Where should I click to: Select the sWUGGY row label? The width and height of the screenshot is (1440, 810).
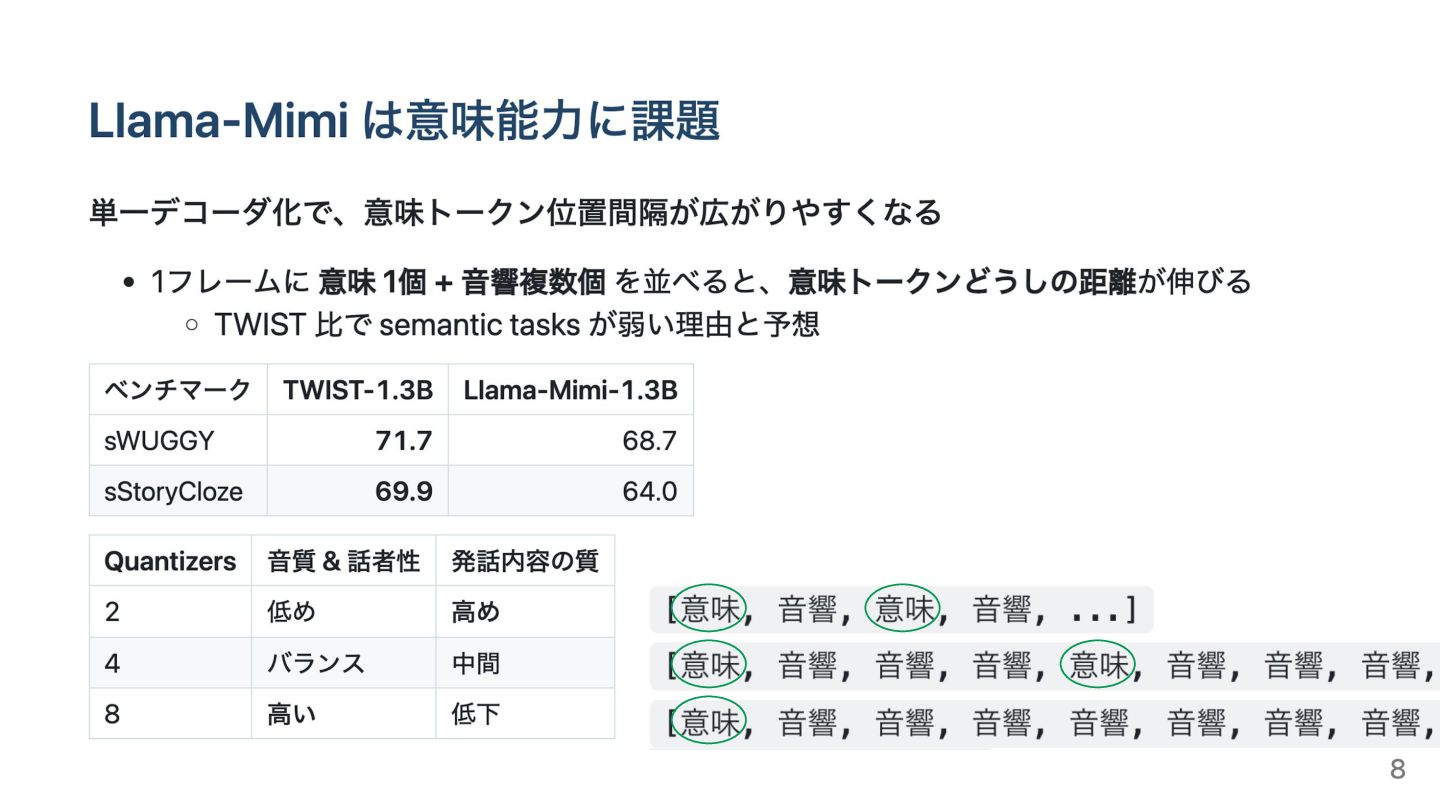tap(178, 440)
